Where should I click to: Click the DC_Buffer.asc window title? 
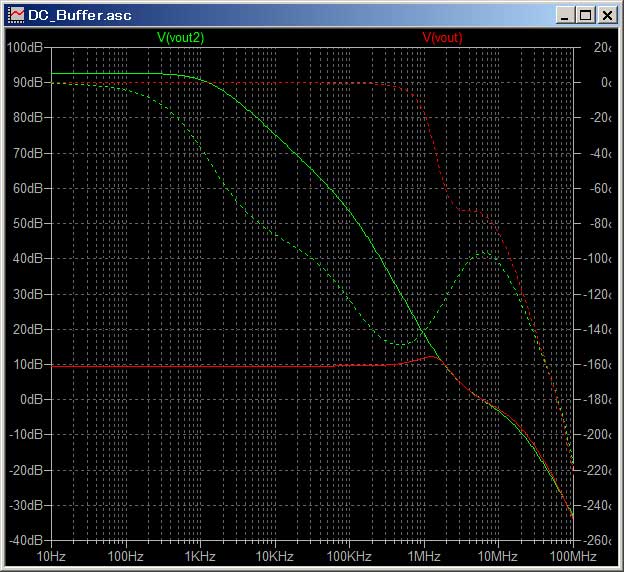click(80, 15)
